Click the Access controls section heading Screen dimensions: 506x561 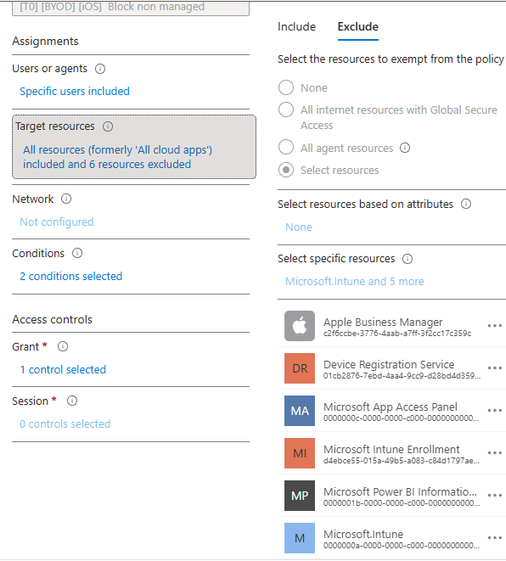52,319
